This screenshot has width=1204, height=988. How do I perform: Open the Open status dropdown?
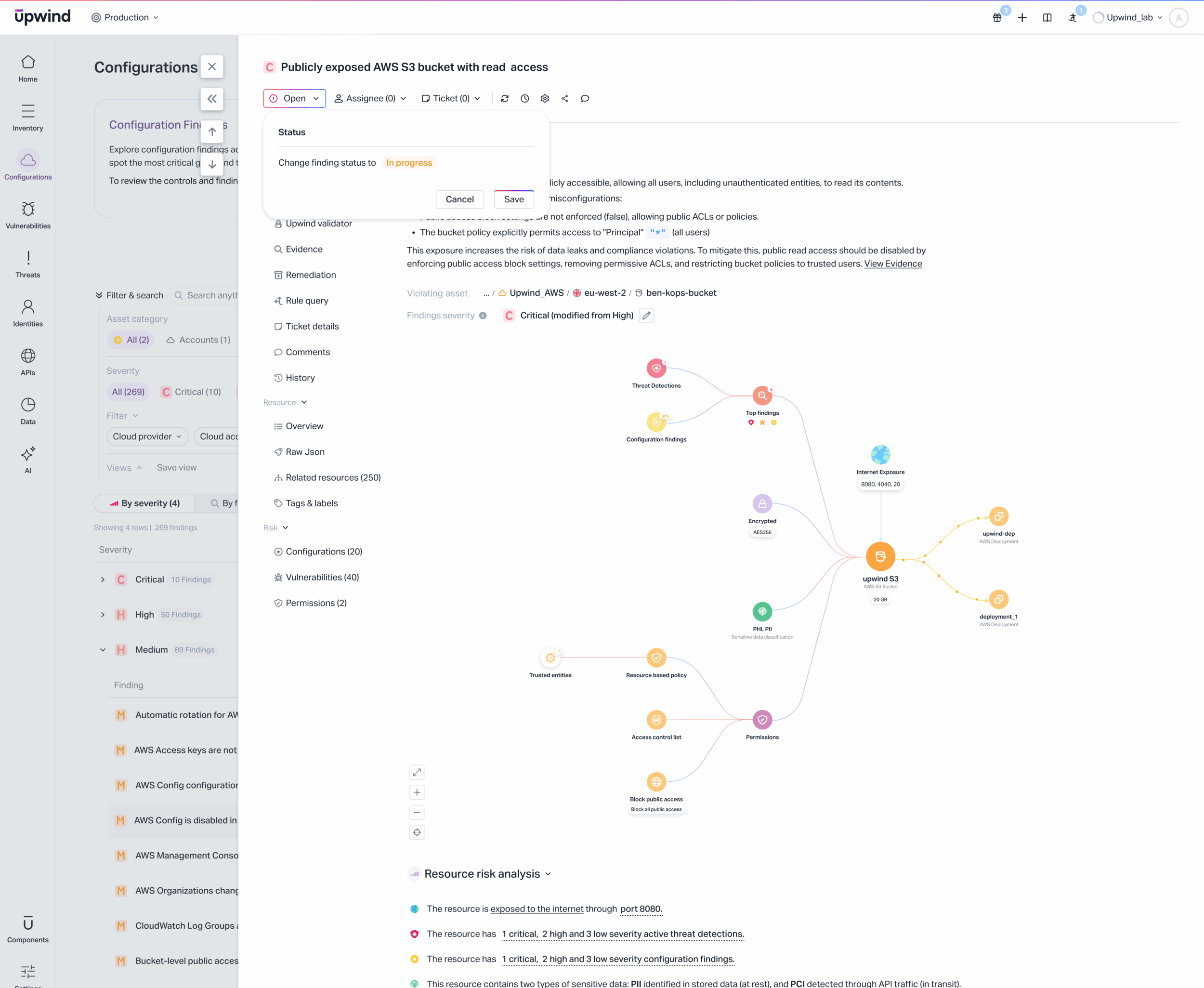point(294,98)
